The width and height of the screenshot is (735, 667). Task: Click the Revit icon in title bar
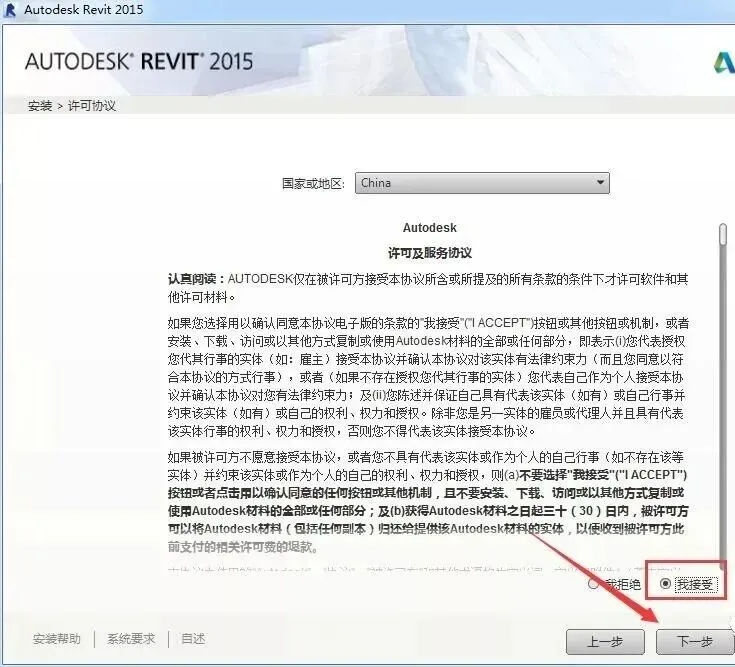pyautogui.click(x=9, y=9)
